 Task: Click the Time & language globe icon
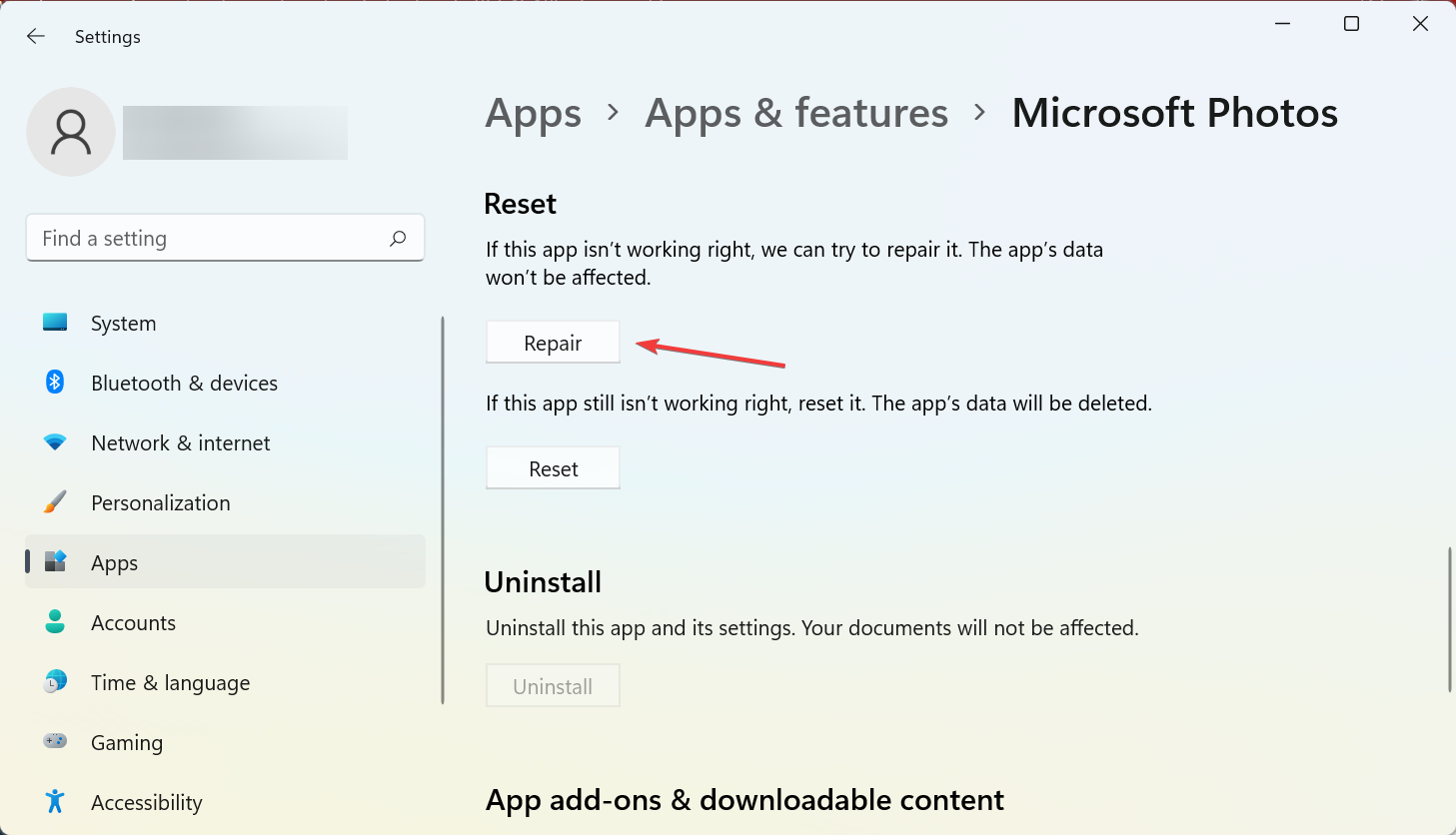coord(55,682)
